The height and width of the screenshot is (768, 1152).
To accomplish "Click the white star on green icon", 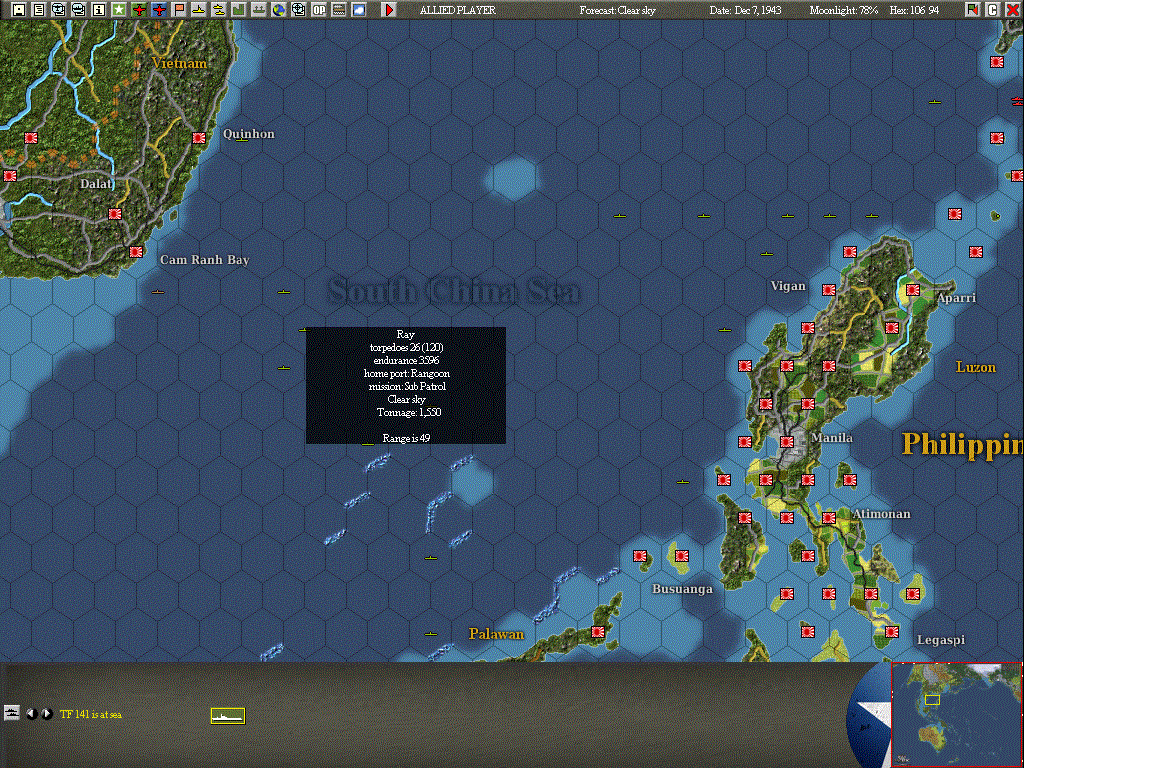I will point(119,10).
